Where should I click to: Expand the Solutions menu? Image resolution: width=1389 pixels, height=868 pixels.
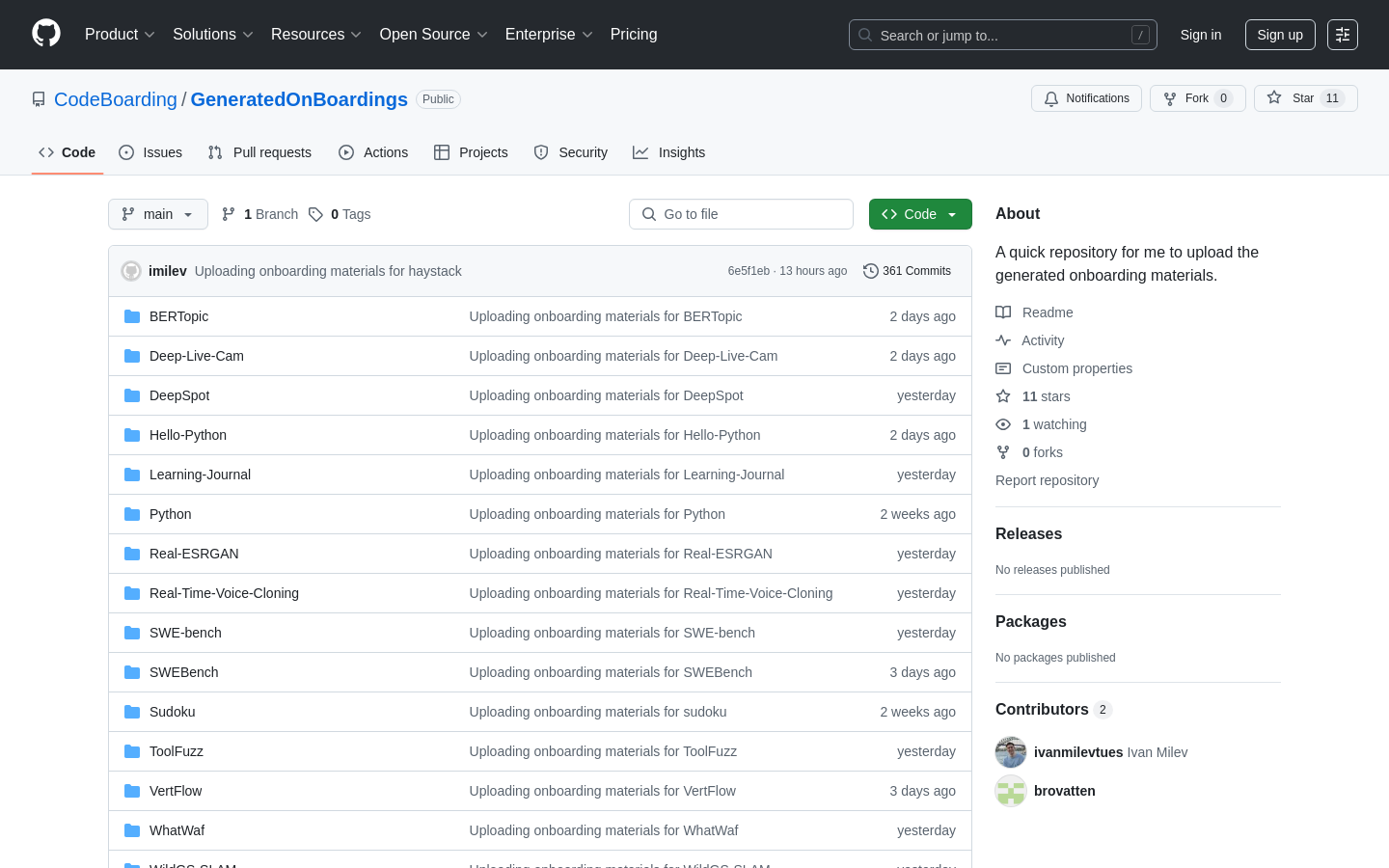click(x=213, y=35)
